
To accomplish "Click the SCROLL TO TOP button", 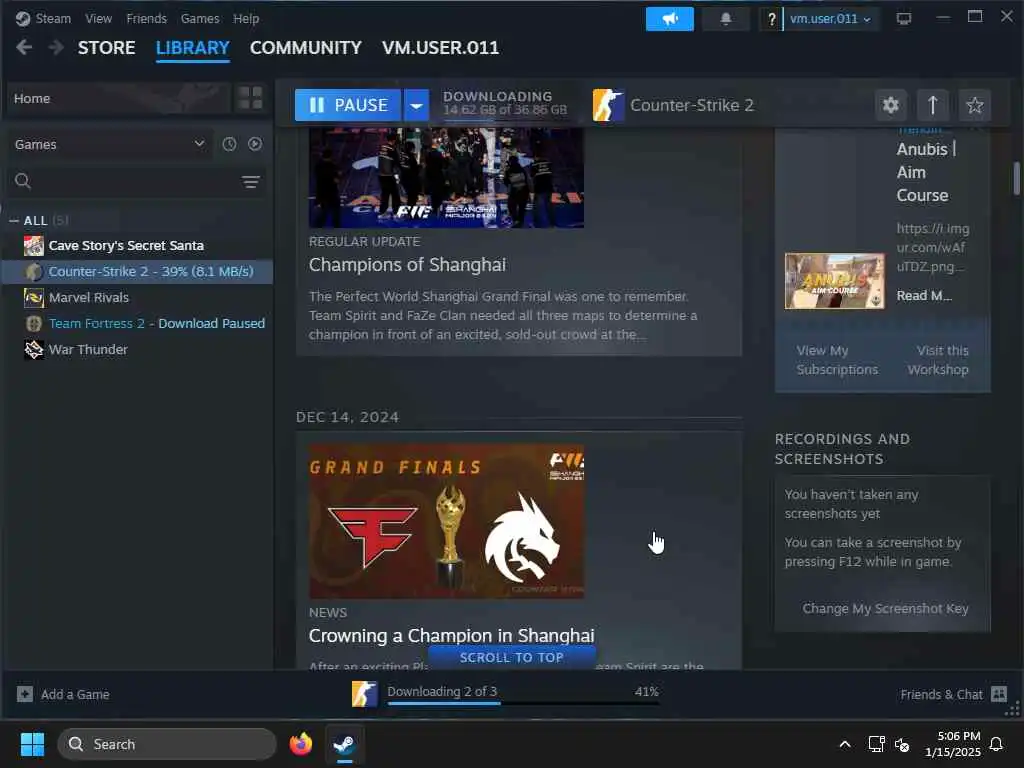I will [x=511, y=658].
